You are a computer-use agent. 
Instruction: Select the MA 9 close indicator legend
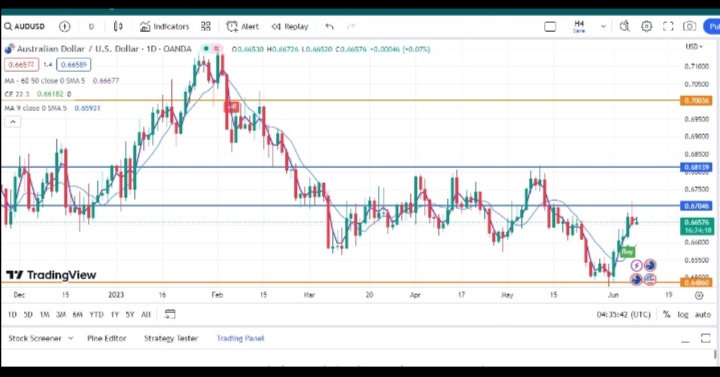[35, 108]
